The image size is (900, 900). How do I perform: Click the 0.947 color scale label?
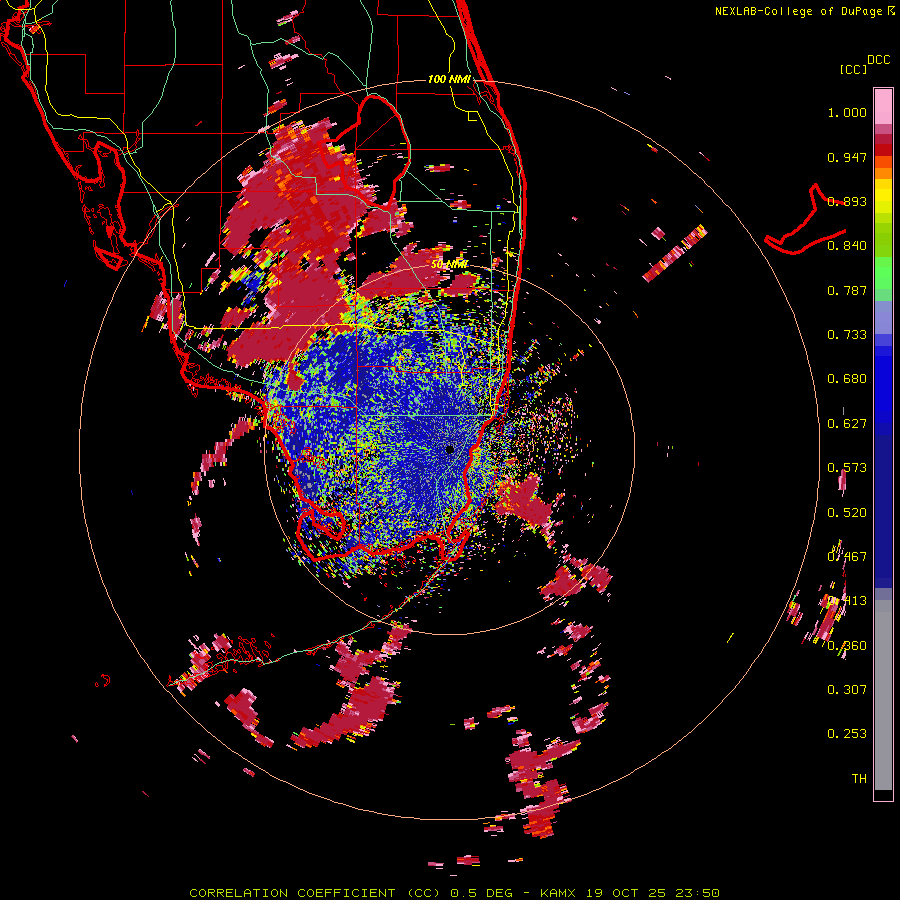(847, 157)
